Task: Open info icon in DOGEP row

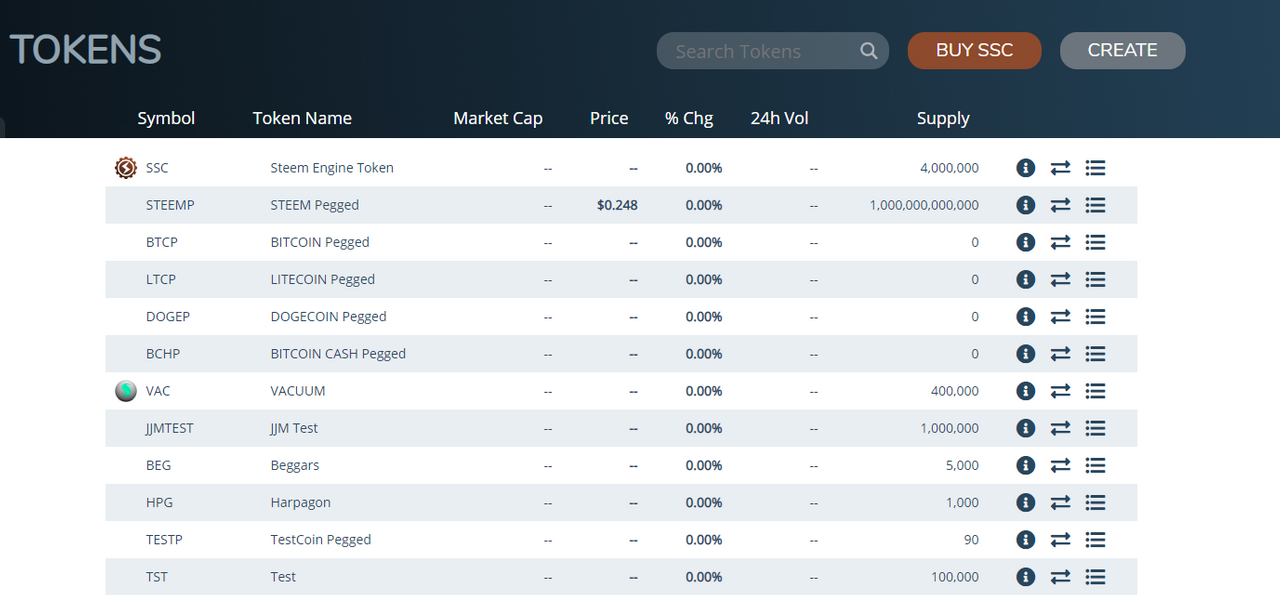Action: pos(1025,316)
